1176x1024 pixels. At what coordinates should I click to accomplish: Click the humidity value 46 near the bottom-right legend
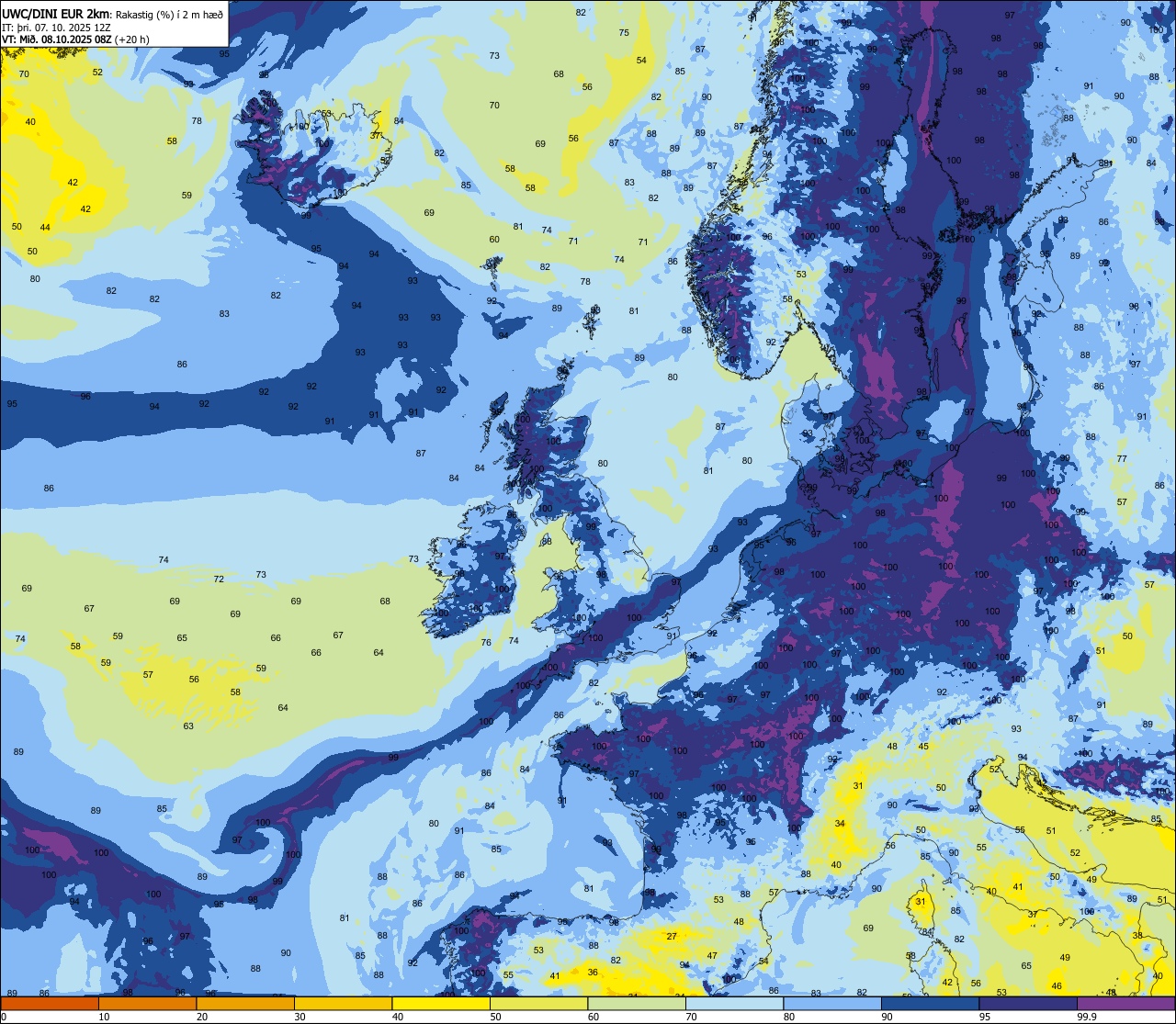[1057, 986]
